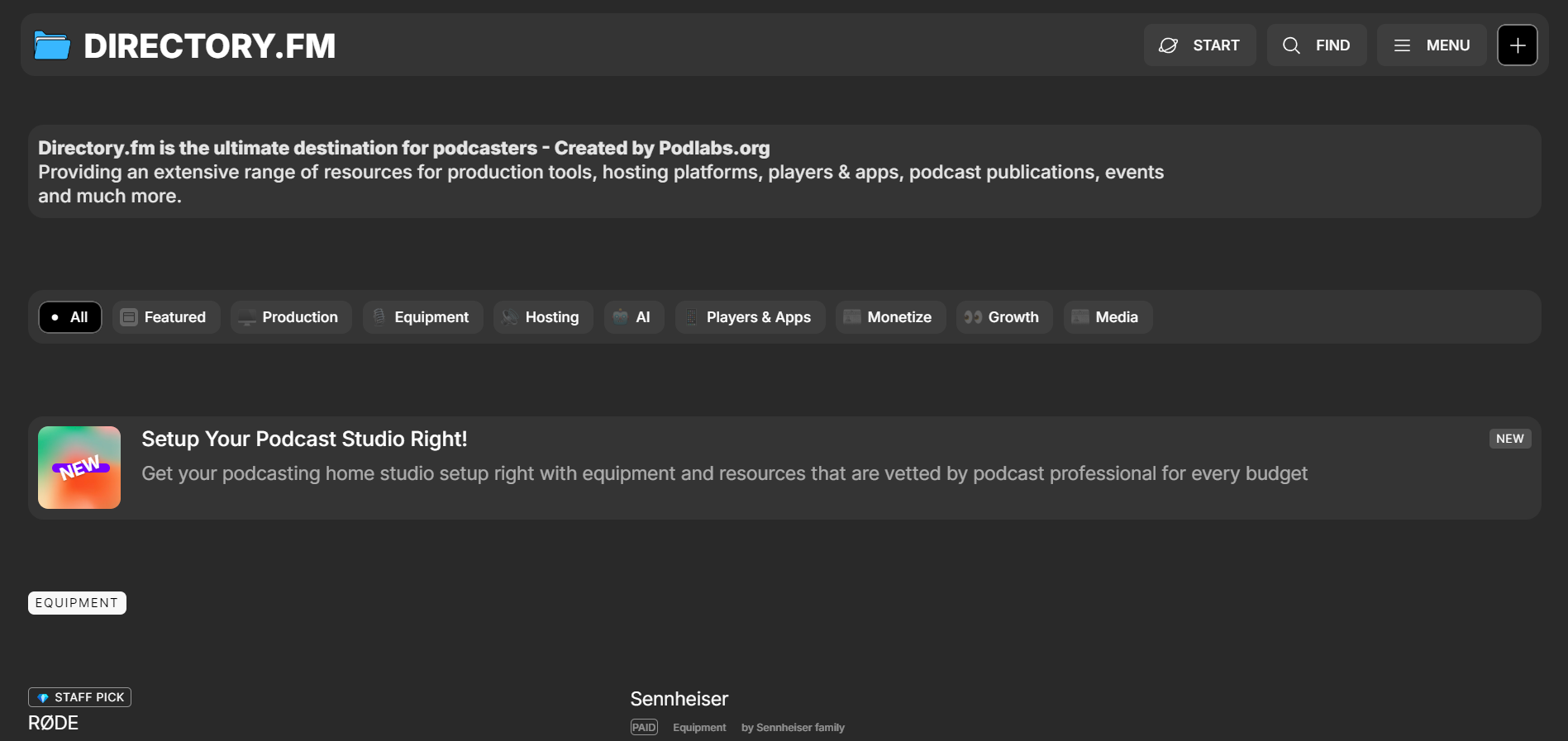Click the NEW badge on studio card
This screenshot has width=1568, height=741.
(x=1509, y=439)
